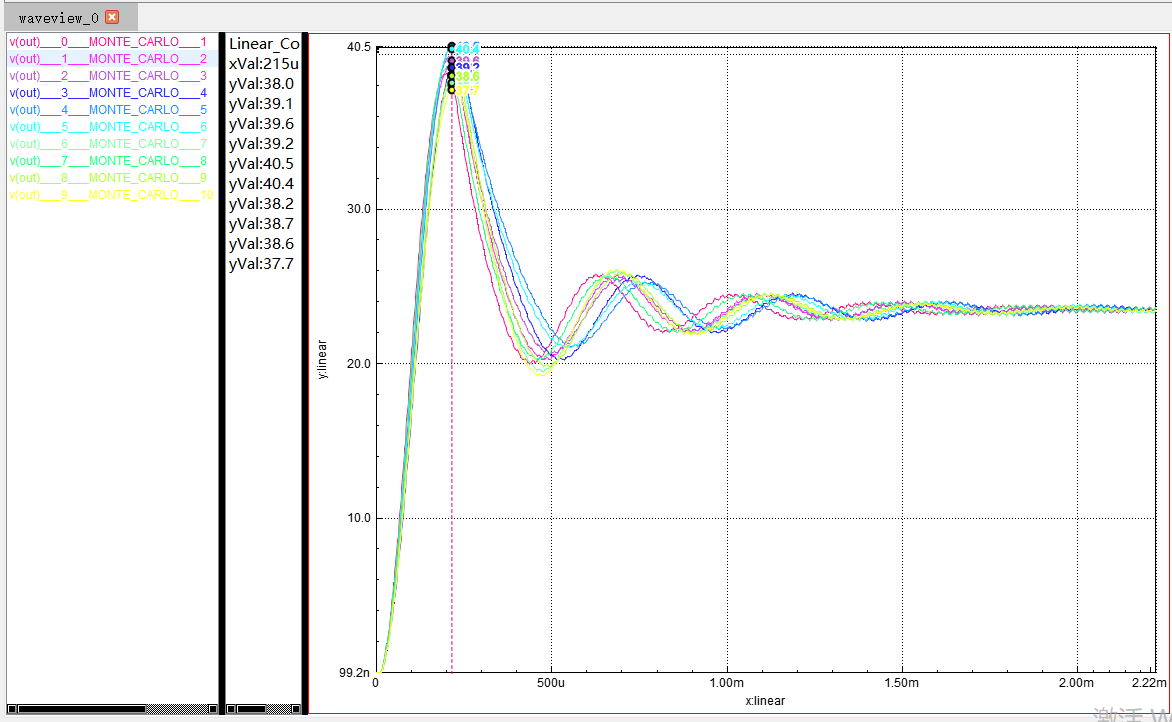Click the yellow 37.7 cursor marker point
Image resolution: width=1172 pixels, height=722 pixels.
point(451,90)
